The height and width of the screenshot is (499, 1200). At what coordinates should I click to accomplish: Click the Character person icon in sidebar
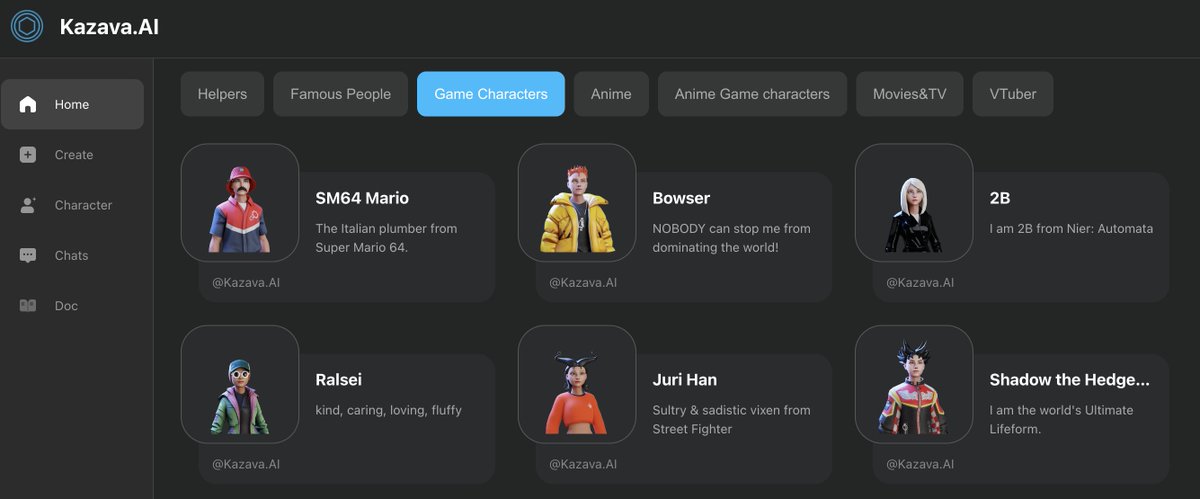pyautogui.click(x=28, y=205)
